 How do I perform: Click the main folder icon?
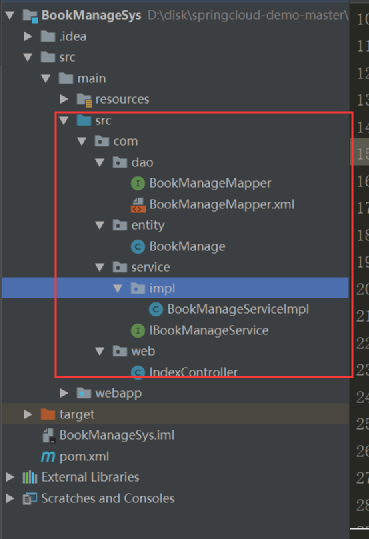pyautogui.click(x=66, y=78)
